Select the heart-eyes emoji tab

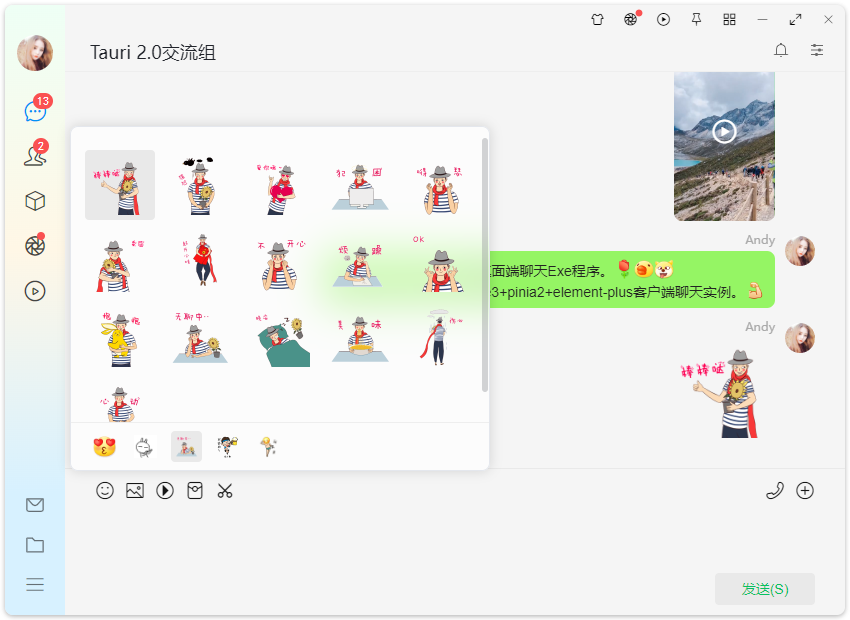(105, 447)
